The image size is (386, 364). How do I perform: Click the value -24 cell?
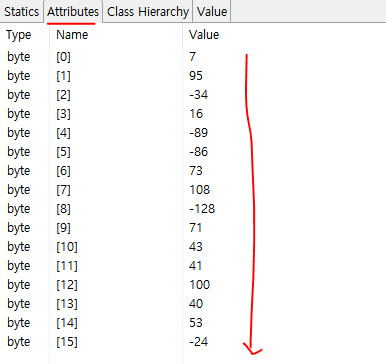(x=198, y=342)
